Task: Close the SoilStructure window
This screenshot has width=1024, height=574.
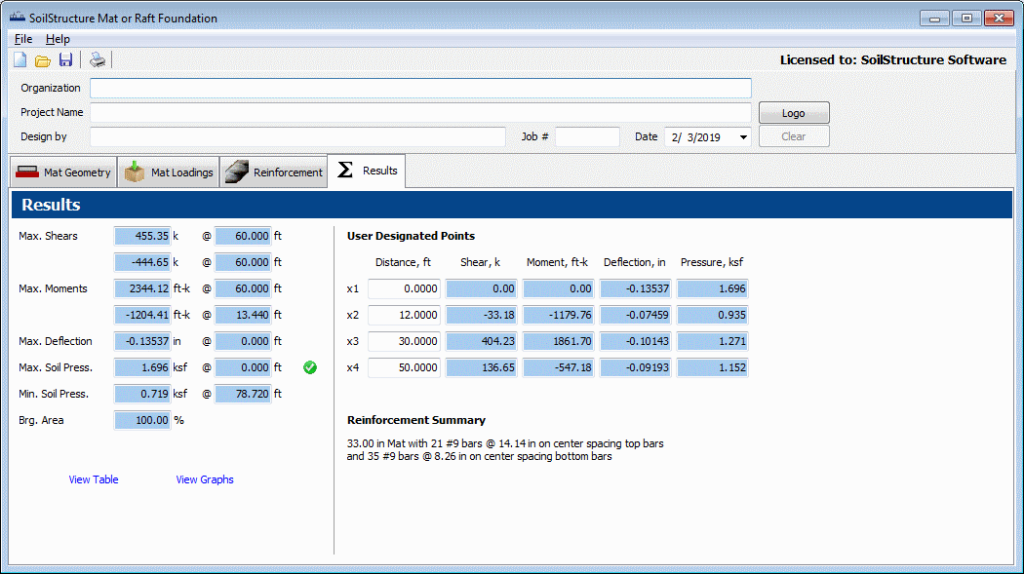Action: (999, 18)
